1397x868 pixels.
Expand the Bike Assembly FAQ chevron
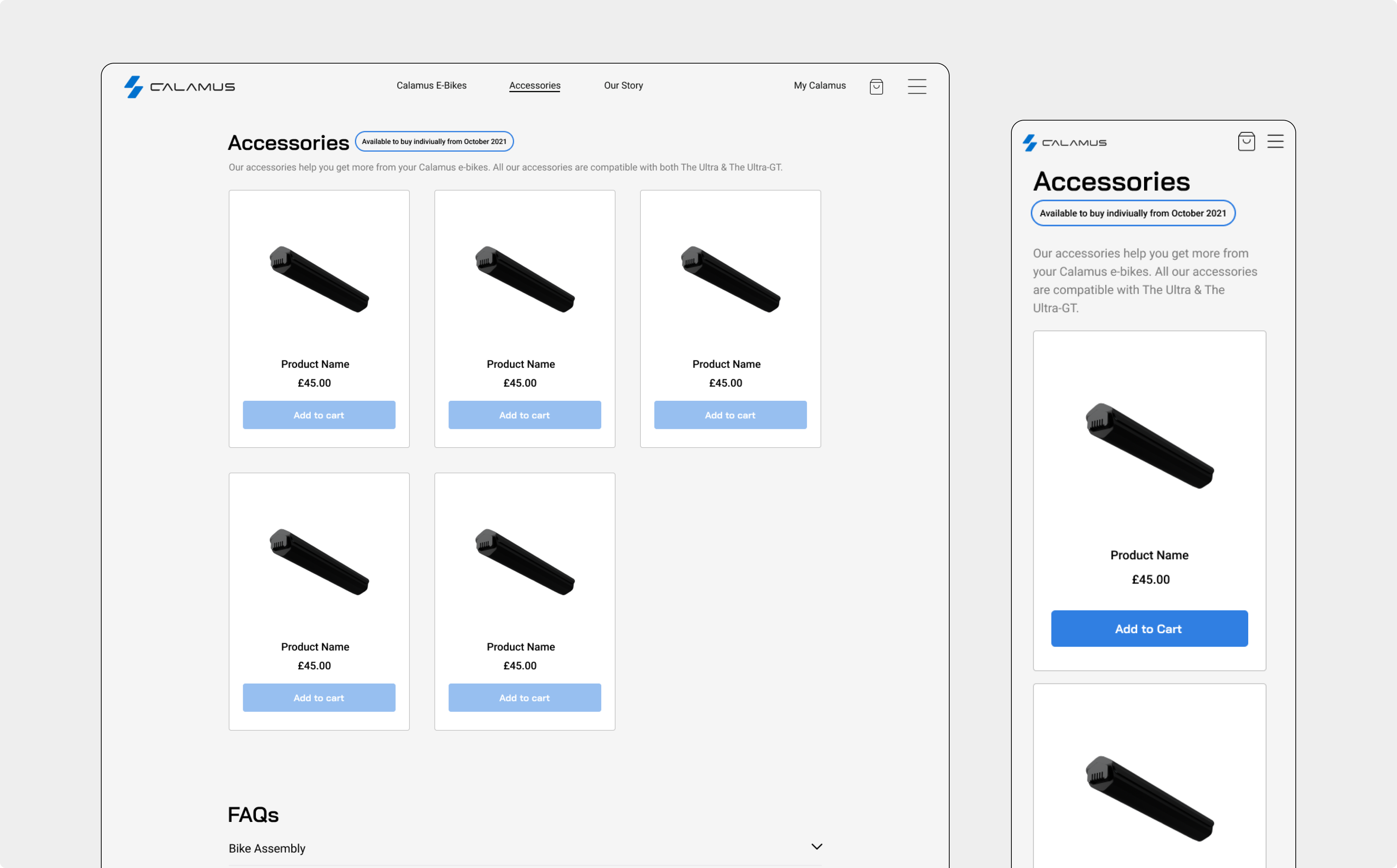pos(816,847)
